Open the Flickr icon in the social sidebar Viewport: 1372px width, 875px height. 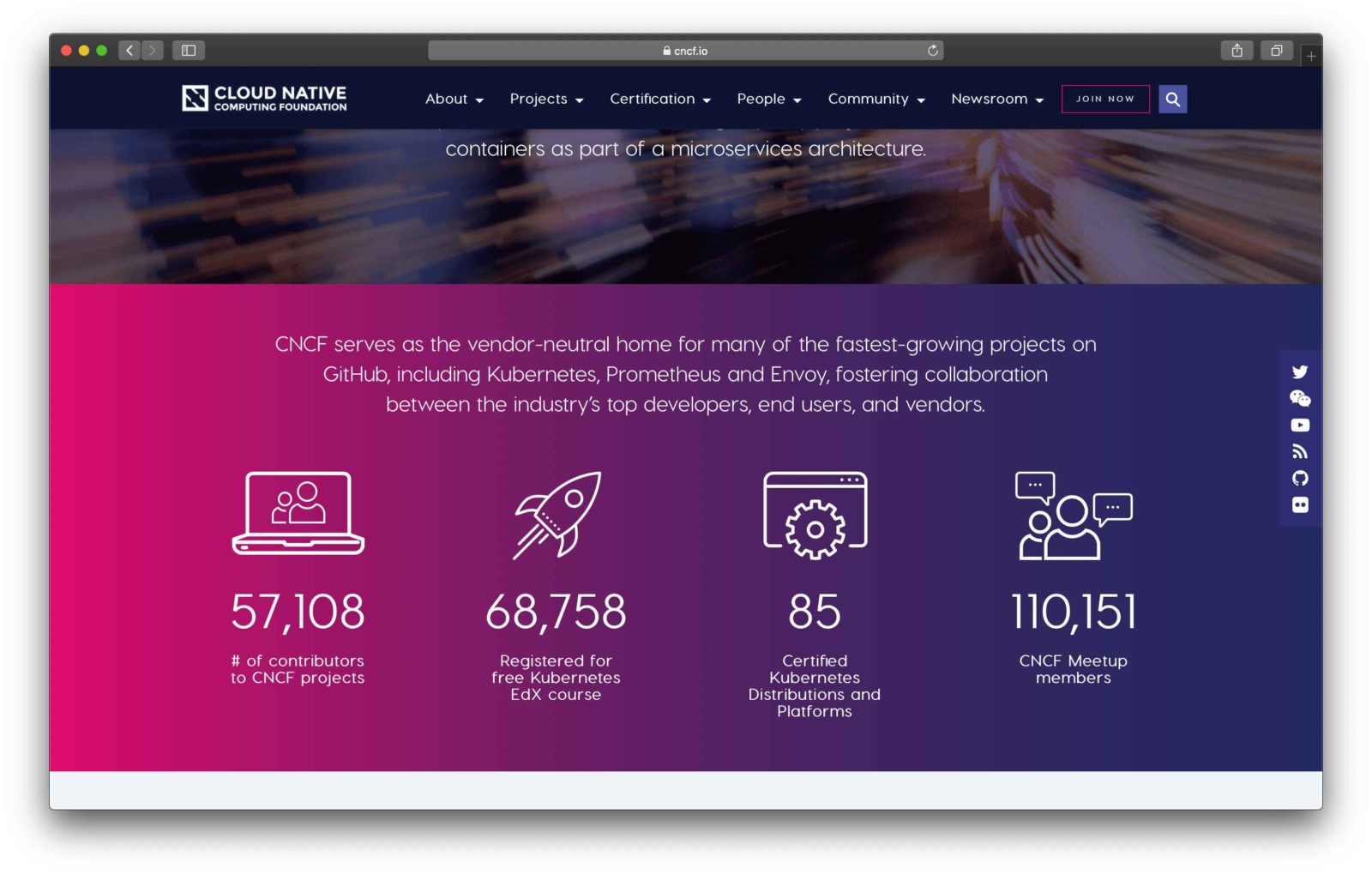1300,505
